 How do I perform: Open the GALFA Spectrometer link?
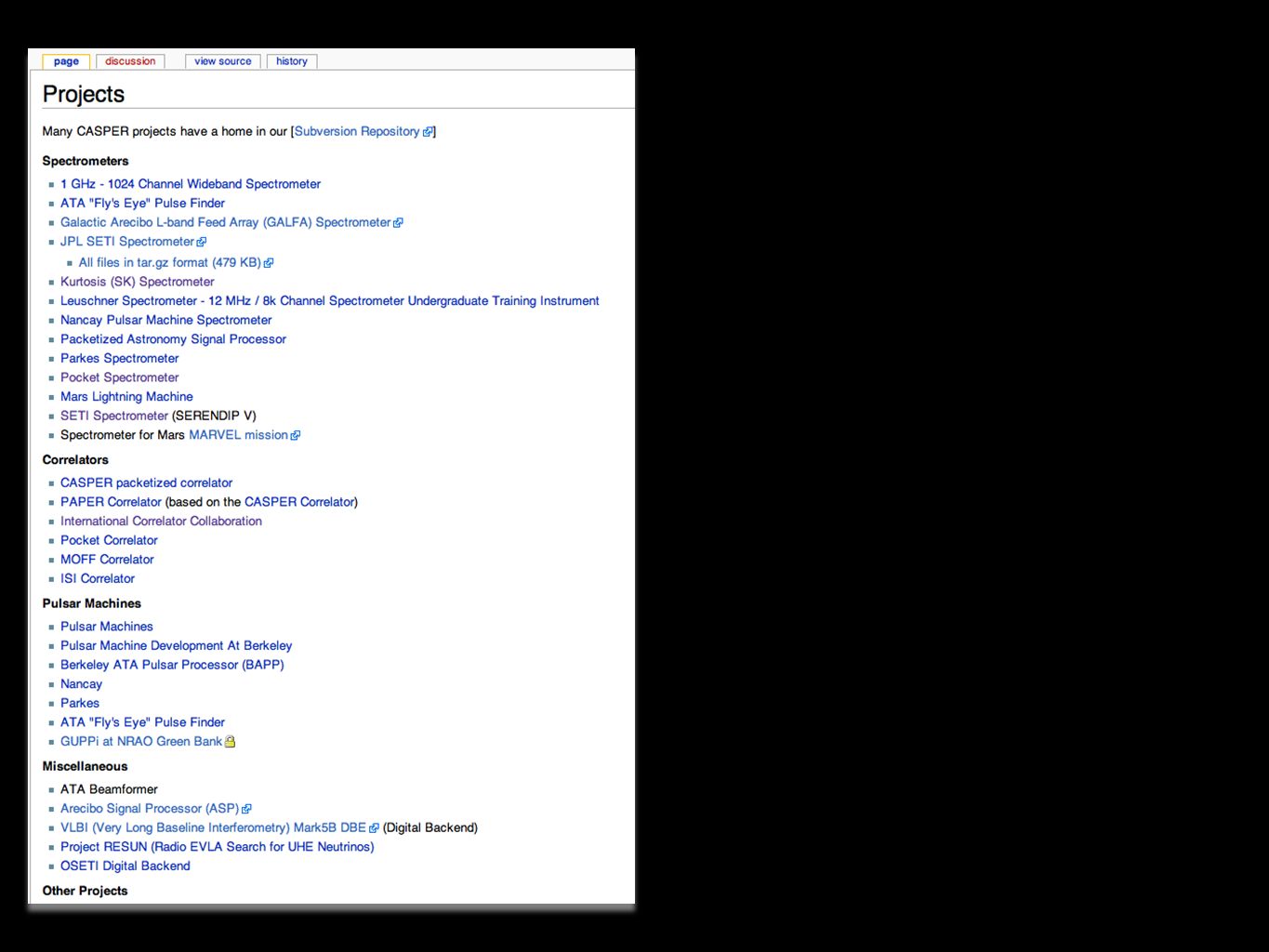[225, 222]
